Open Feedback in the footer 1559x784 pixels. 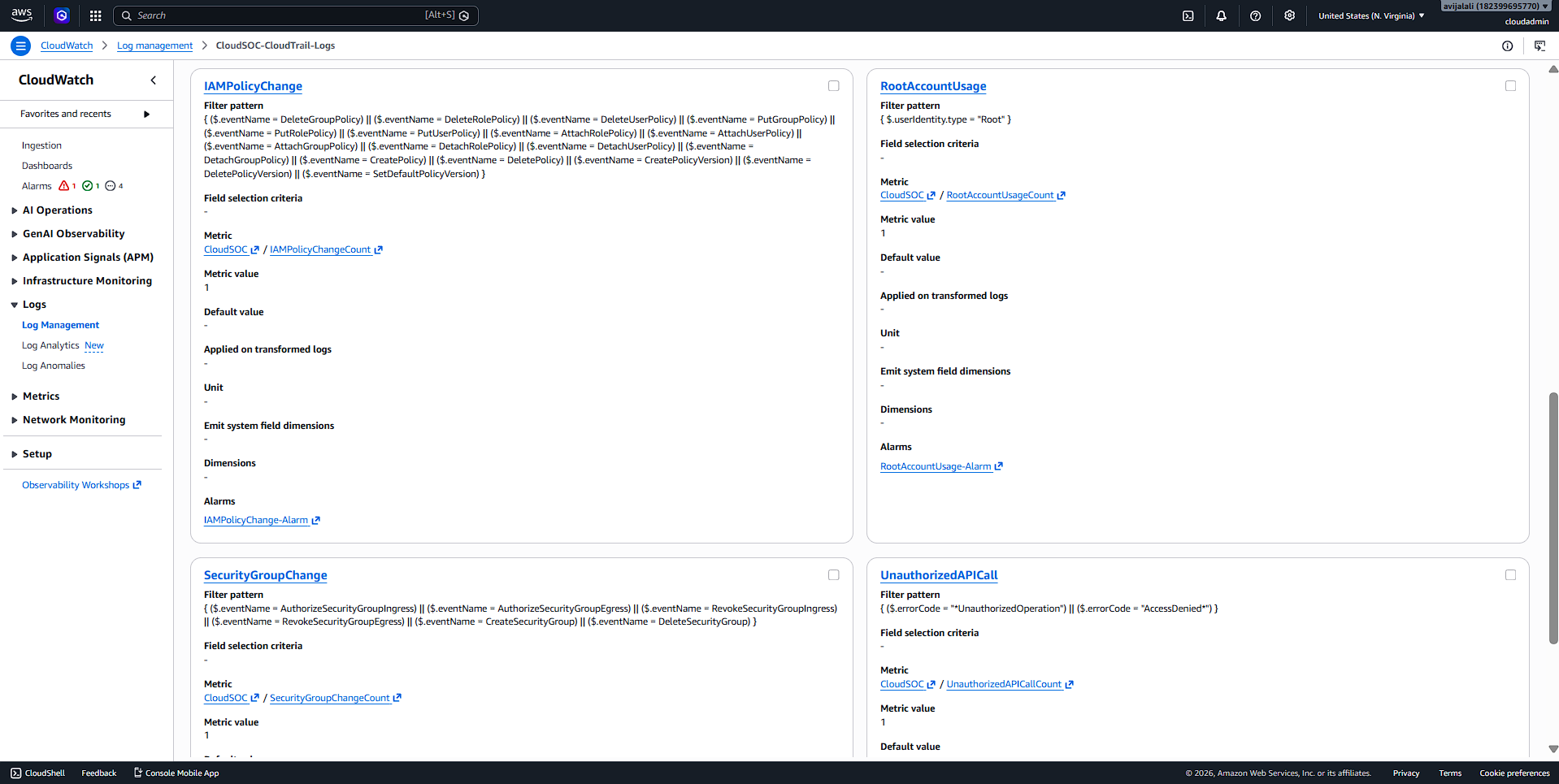coord(99,773)
